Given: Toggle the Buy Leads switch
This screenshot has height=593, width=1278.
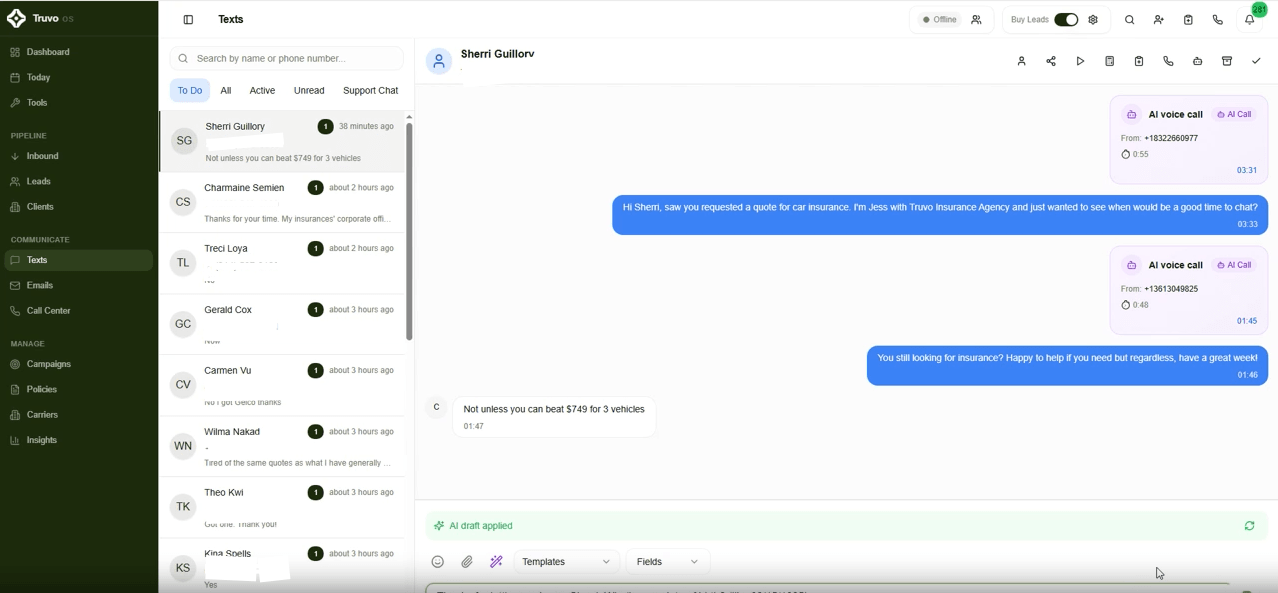Looking at the screenshot, I should point(1066,20).
